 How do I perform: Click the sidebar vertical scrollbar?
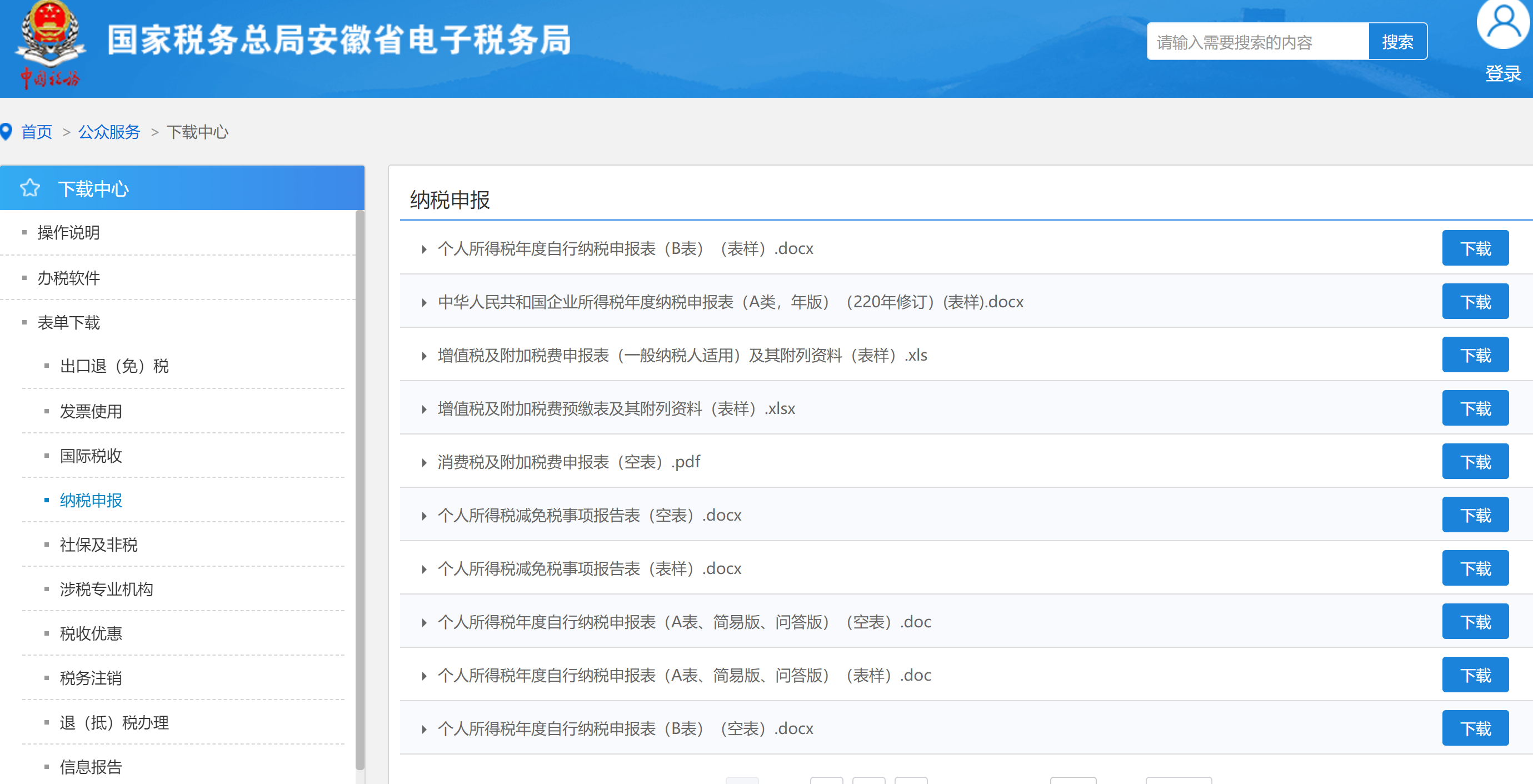tap(359, 488)
